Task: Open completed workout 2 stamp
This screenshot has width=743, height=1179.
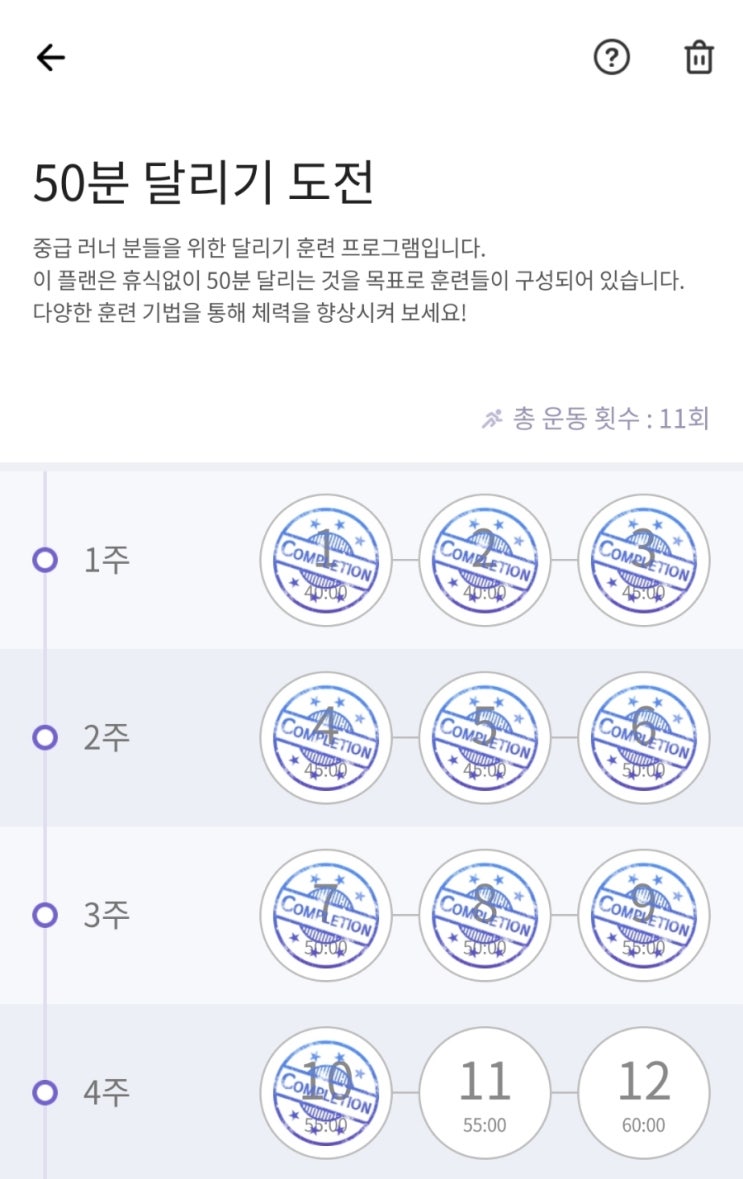Action: pyautogui.click(x=484, y=560)
